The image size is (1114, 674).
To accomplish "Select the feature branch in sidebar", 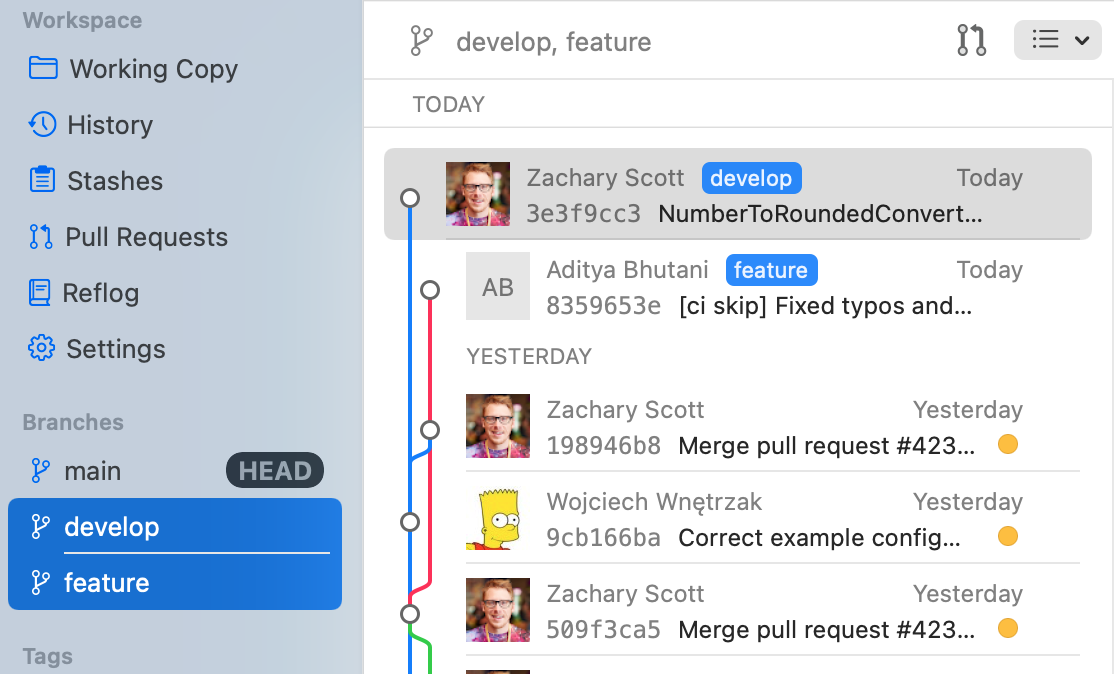I will click(106, 583).
